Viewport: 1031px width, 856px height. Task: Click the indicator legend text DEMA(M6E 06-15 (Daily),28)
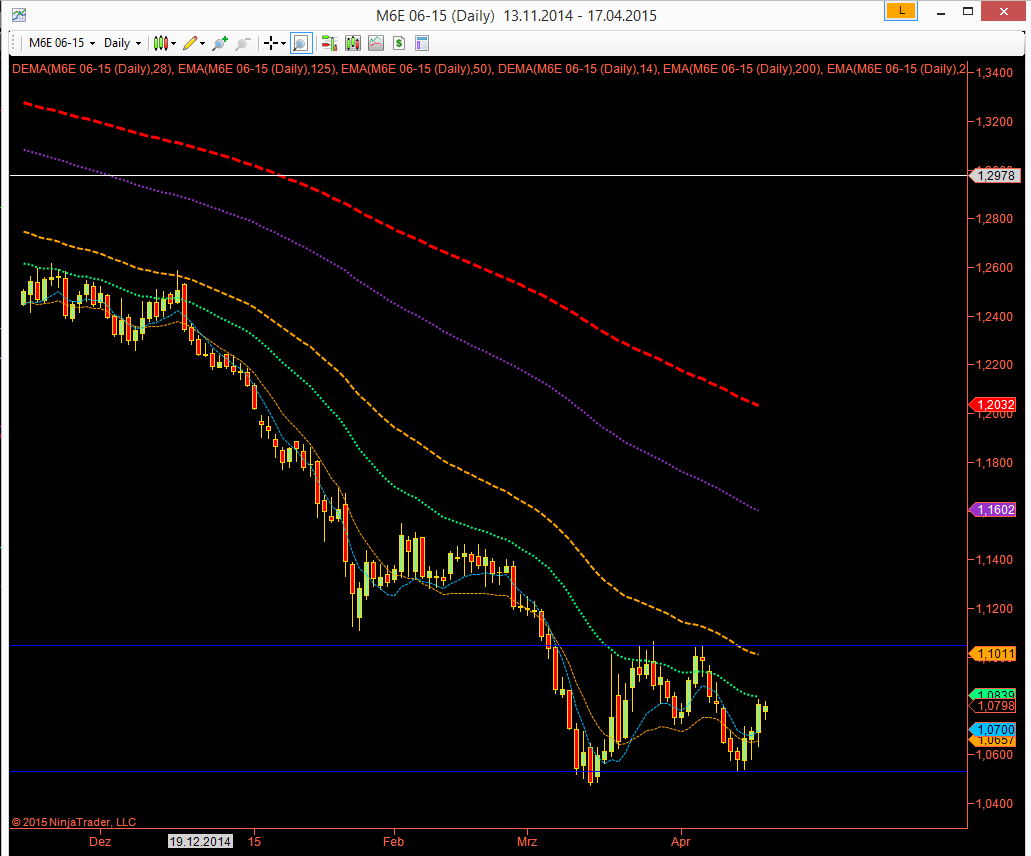click(x=92, y=68)
